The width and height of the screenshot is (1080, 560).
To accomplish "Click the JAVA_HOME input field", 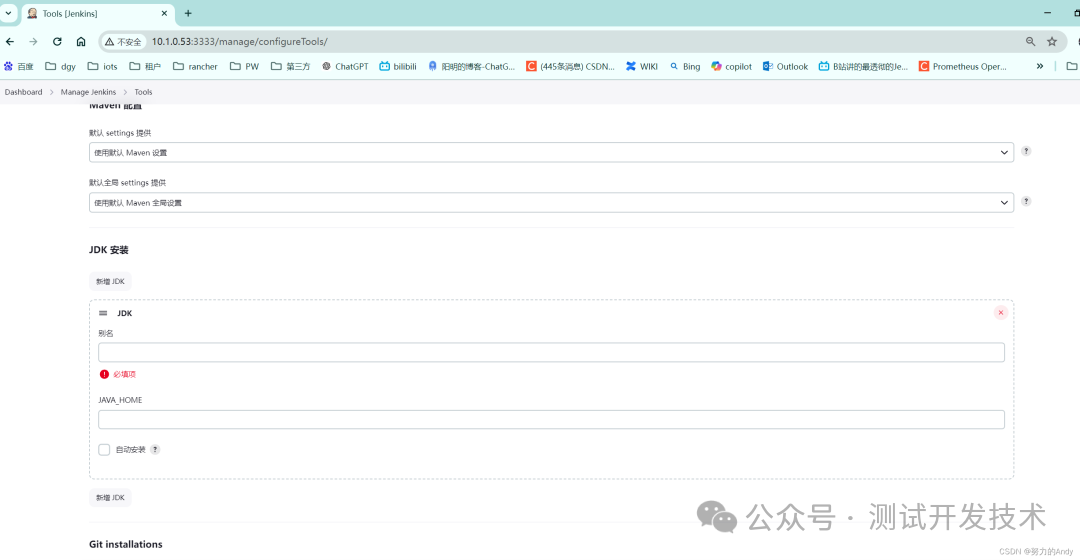I will [551, 419].
